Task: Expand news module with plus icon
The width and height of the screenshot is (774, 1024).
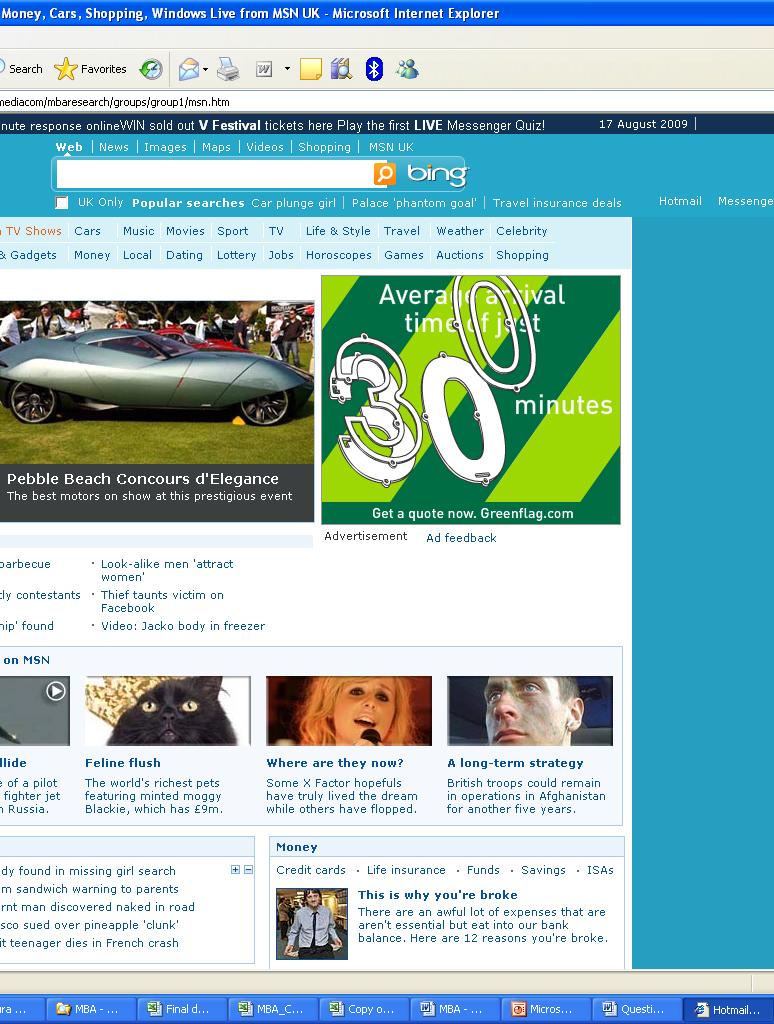Action: (235, 870)
